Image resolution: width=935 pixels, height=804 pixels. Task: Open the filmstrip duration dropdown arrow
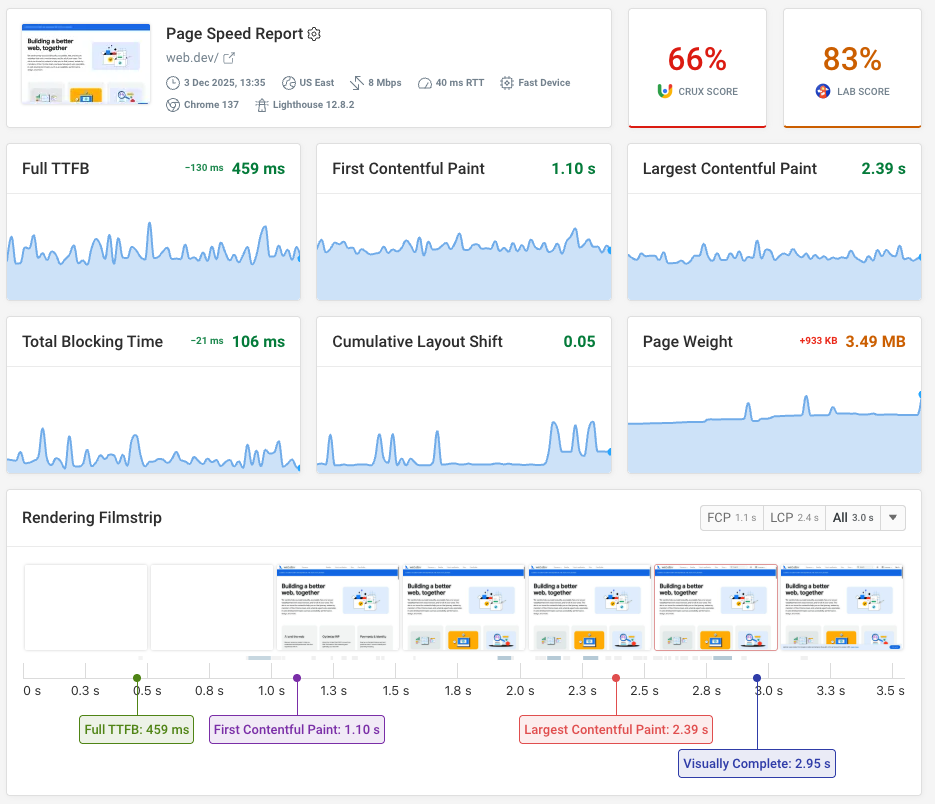pos(892,518)
